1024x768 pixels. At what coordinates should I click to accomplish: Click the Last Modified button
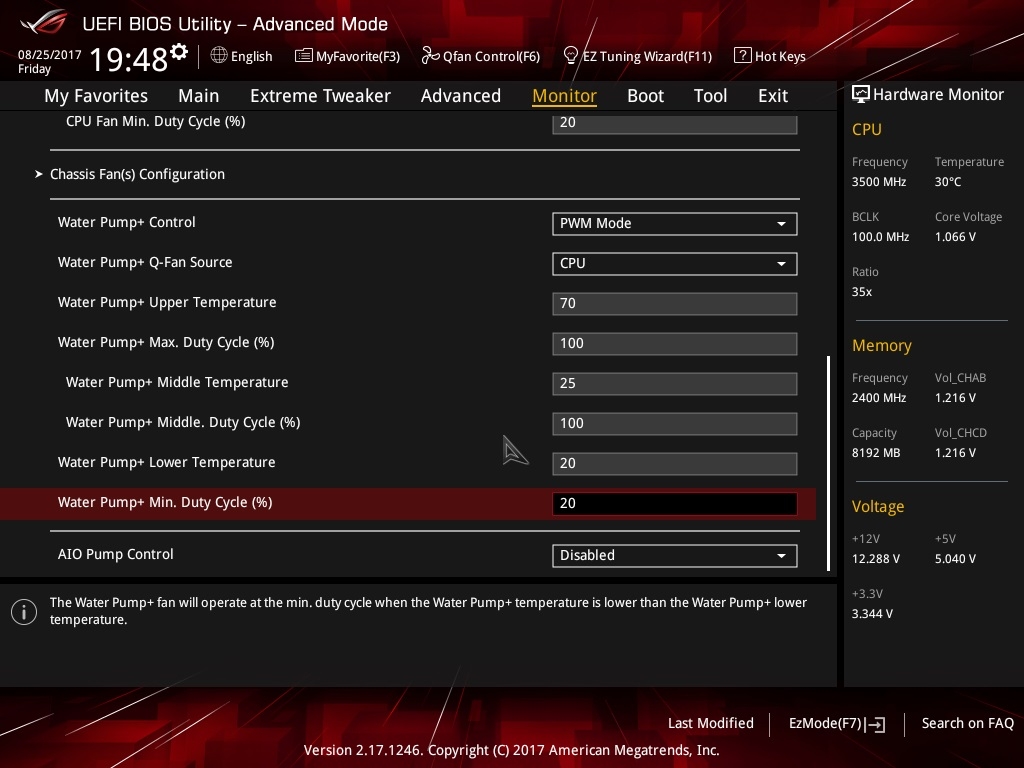click(x=710, y=723)
